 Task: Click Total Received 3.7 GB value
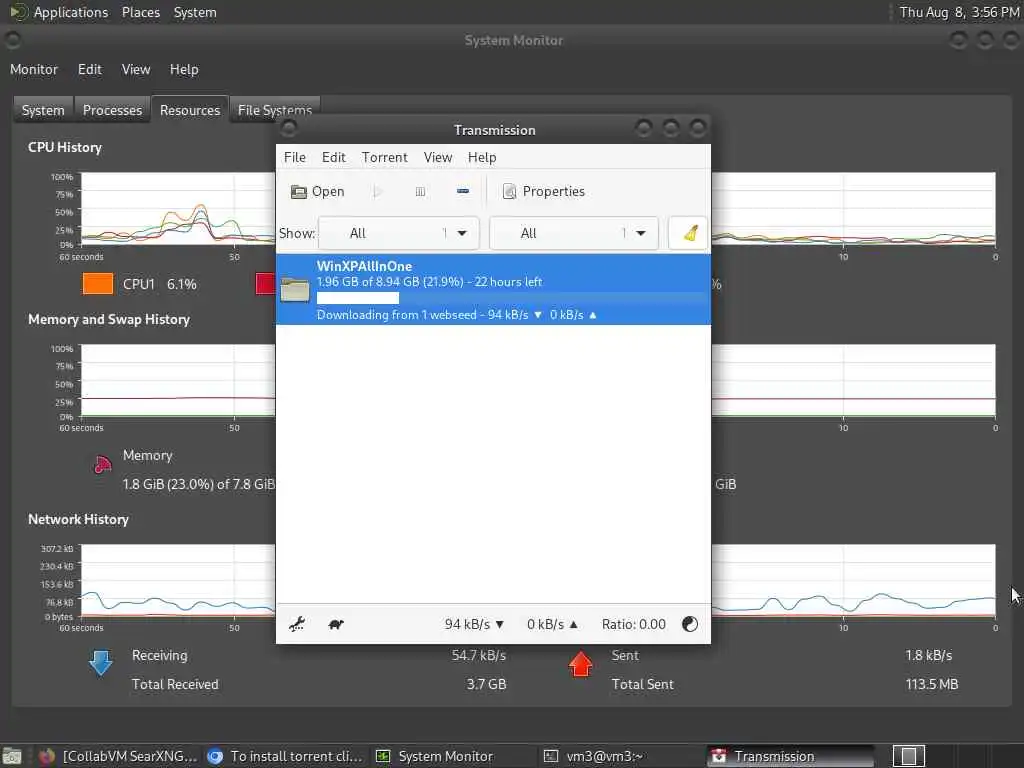pos(487,684)
